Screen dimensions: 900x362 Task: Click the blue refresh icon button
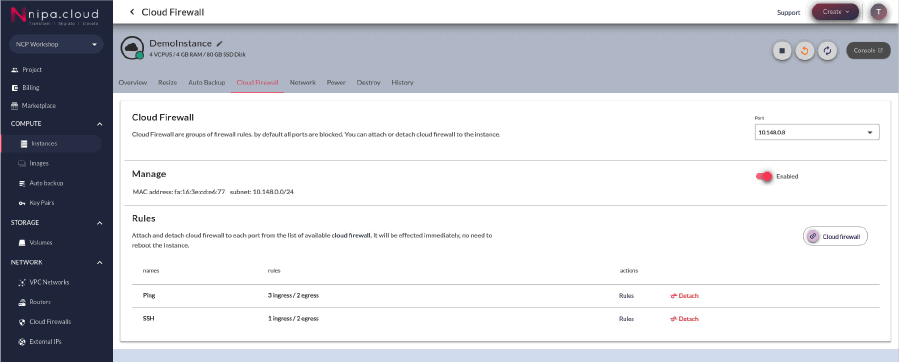coord(827,50)
